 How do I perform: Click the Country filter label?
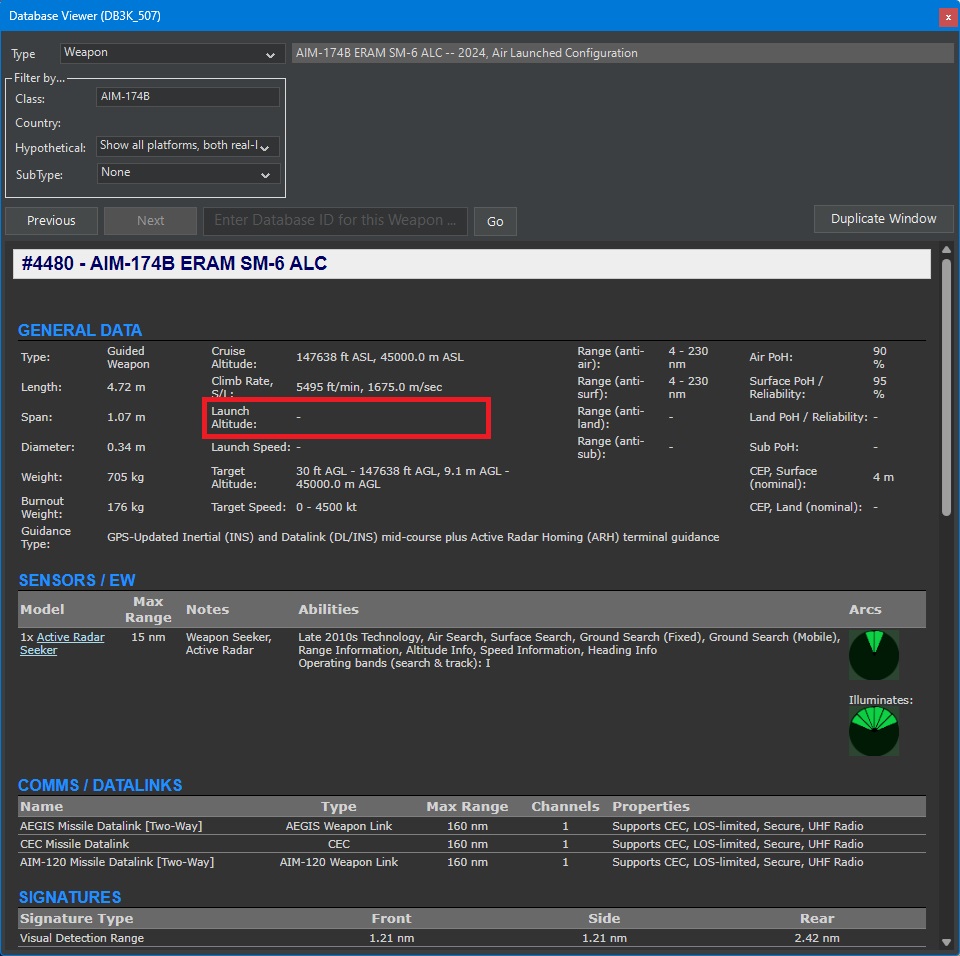(38, 123)
